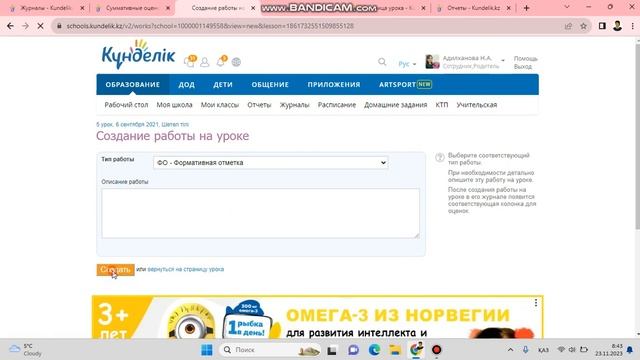The height and width of the screenshot is (360, 640).
Task: Select the ОБРАЗОВАНИЕ main menu item
Action: point(133,84)
